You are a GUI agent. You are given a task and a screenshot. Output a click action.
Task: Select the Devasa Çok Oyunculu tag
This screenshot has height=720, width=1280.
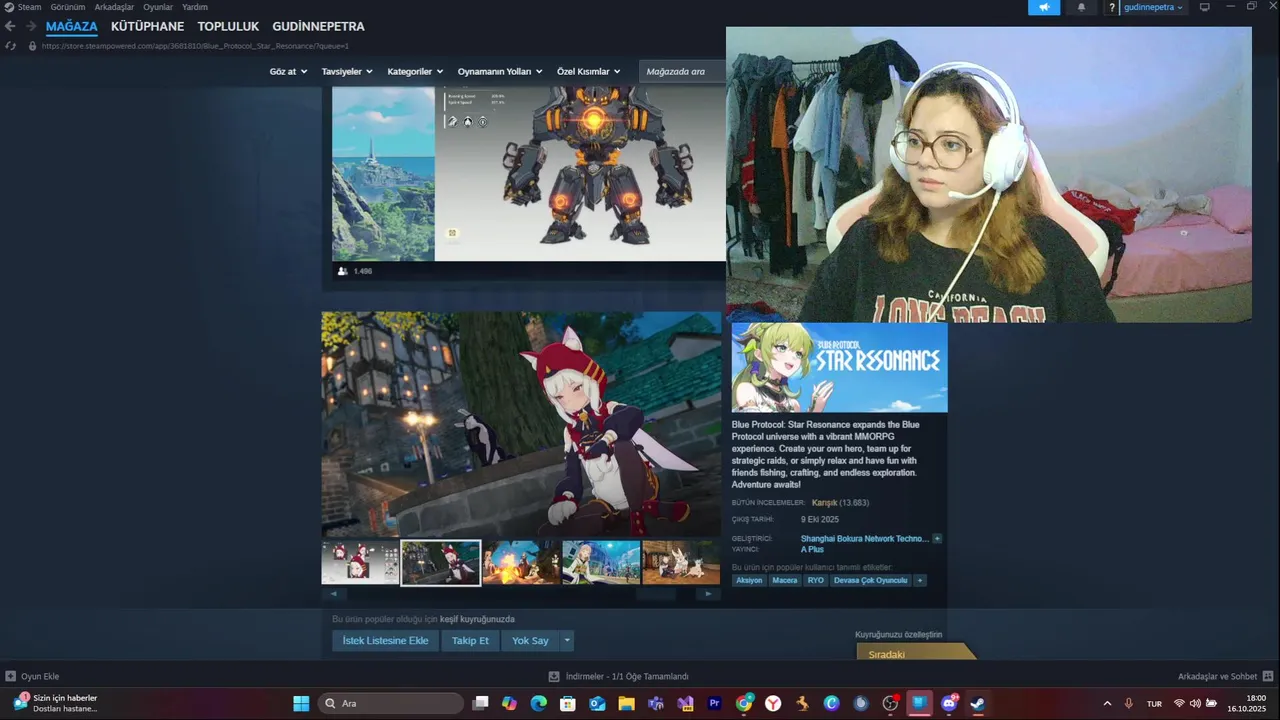pos(871,580)
